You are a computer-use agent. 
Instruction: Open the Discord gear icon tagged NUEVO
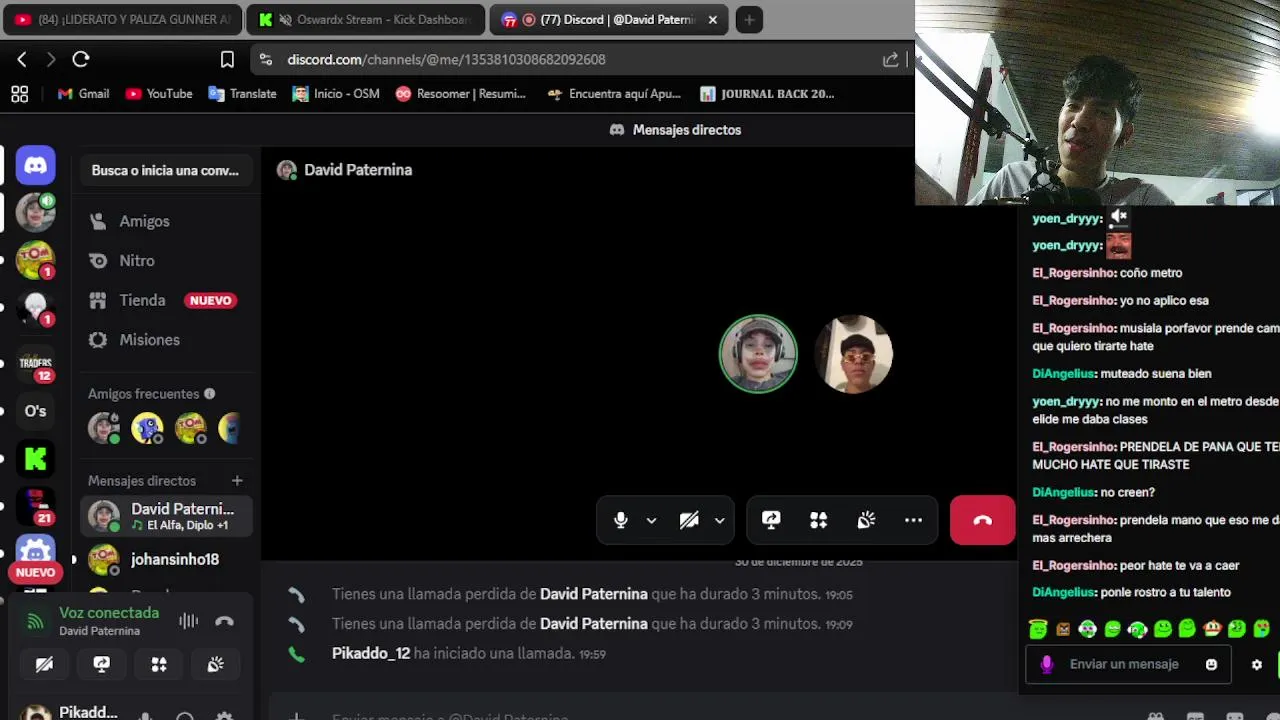(35, 555)
